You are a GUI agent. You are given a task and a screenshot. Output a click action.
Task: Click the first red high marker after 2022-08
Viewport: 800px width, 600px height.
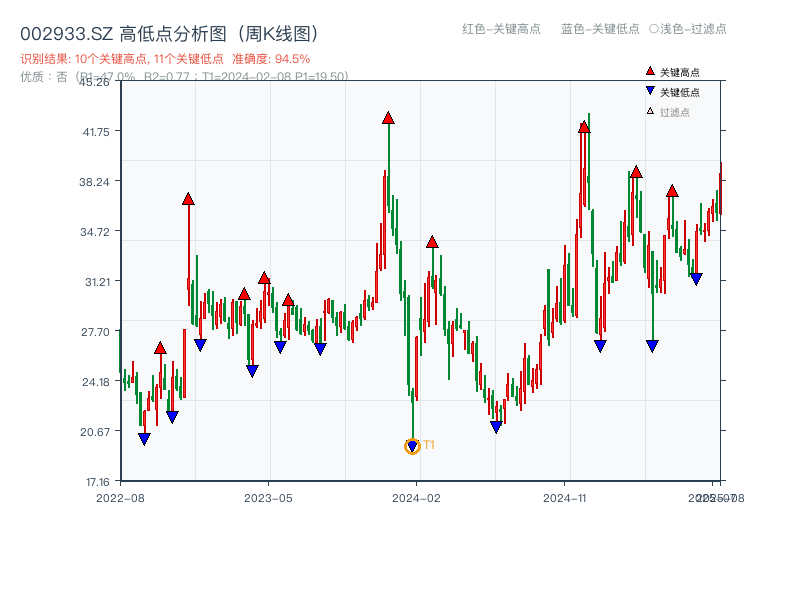click(x=160, y=349)
